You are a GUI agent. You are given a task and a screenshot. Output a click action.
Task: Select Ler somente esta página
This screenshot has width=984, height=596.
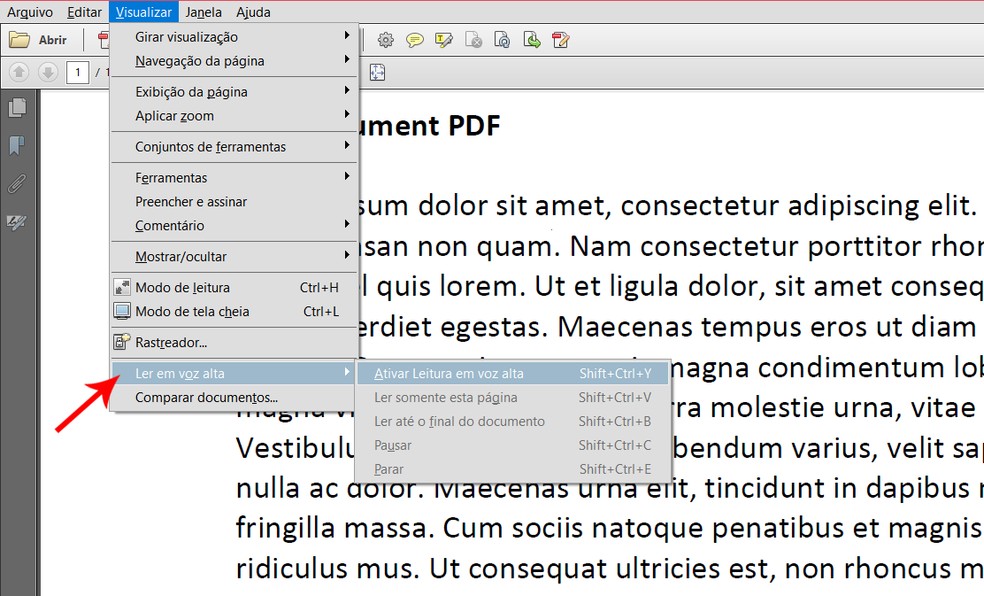coord(513,397)
